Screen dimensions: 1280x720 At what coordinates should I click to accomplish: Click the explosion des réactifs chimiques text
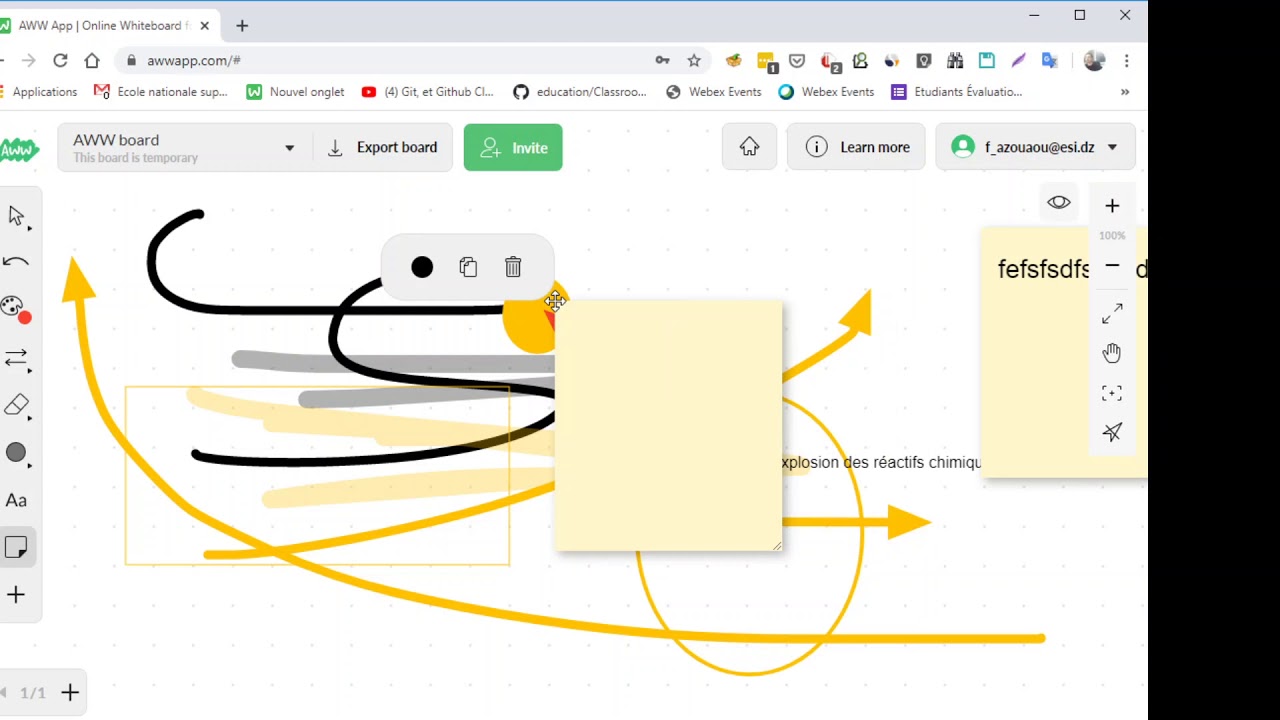880,462
